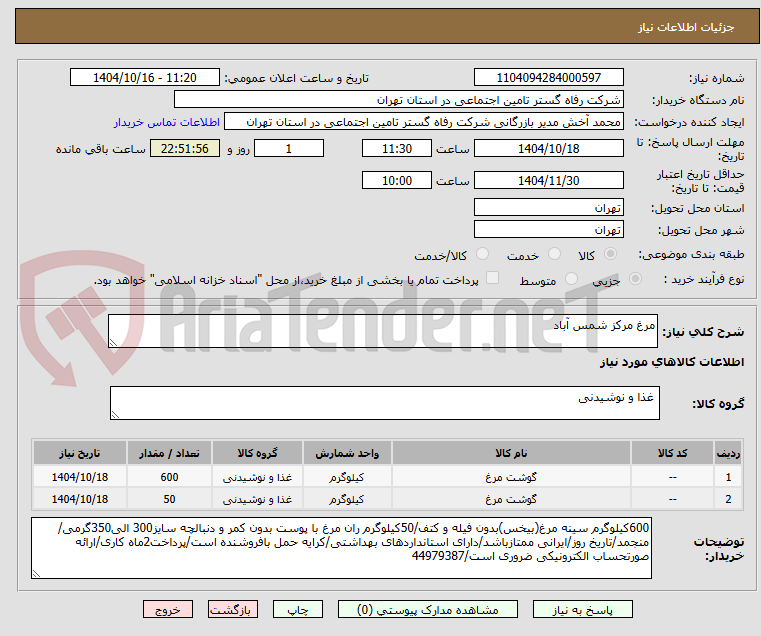This screenshot has height=636, width=761.
Task: Click the بازگشت back button
Action: pyautogui.click(x=232, y=609)
